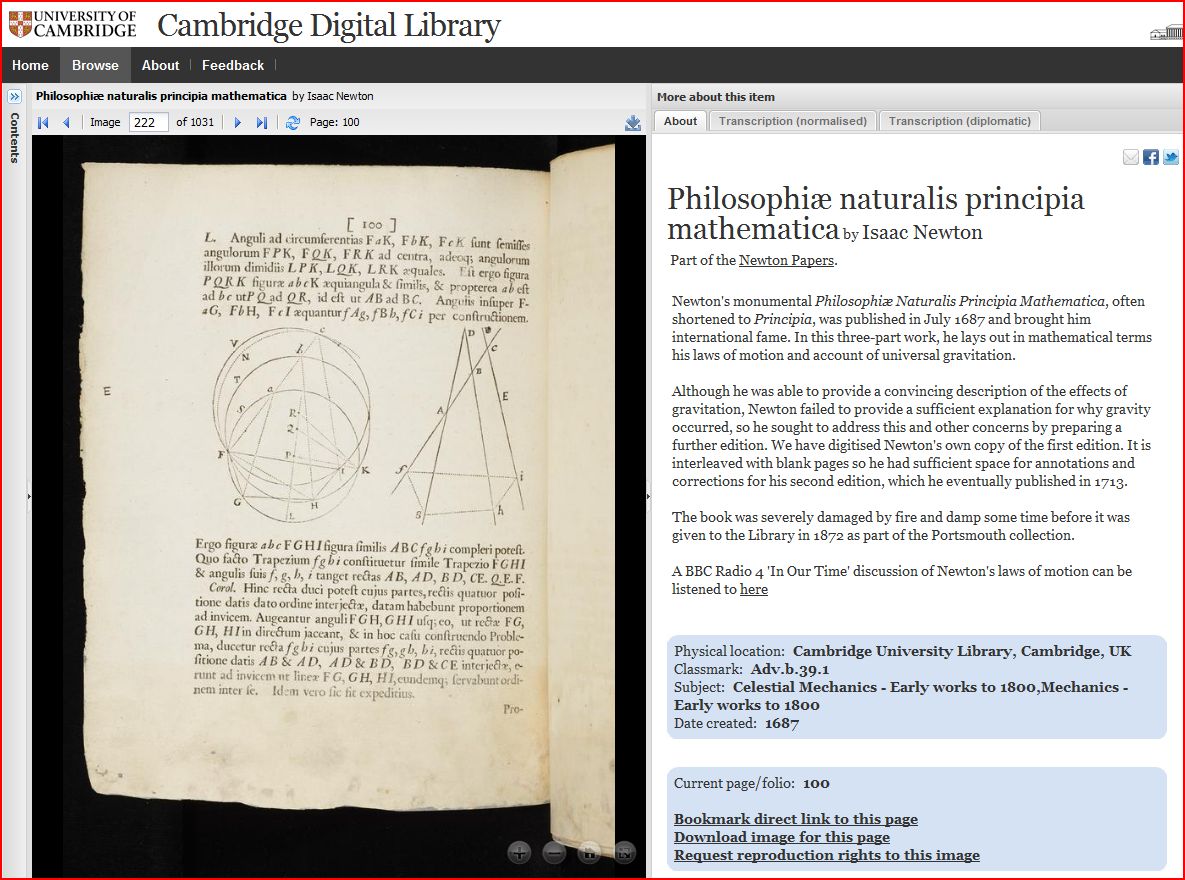Collapse panel using right divider arrow
This screenshot has height=880, width=1185.
click(x=648, y=497)
